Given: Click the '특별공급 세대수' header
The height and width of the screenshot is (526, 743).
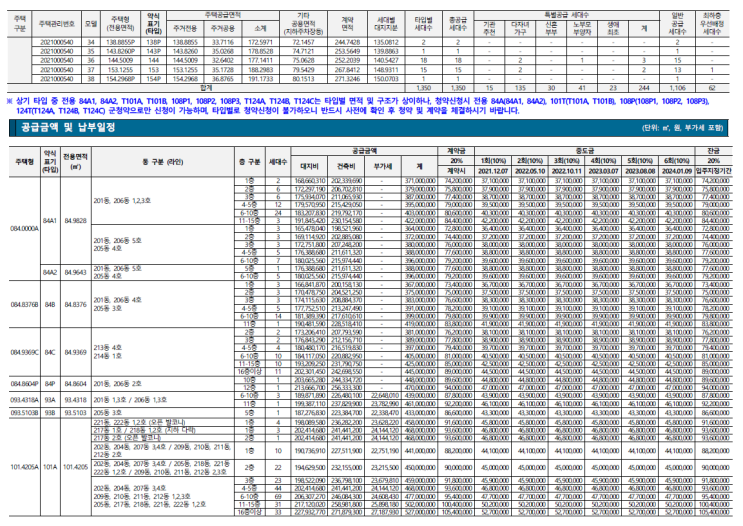Looking at the screenshot, I should pos(566,15).
